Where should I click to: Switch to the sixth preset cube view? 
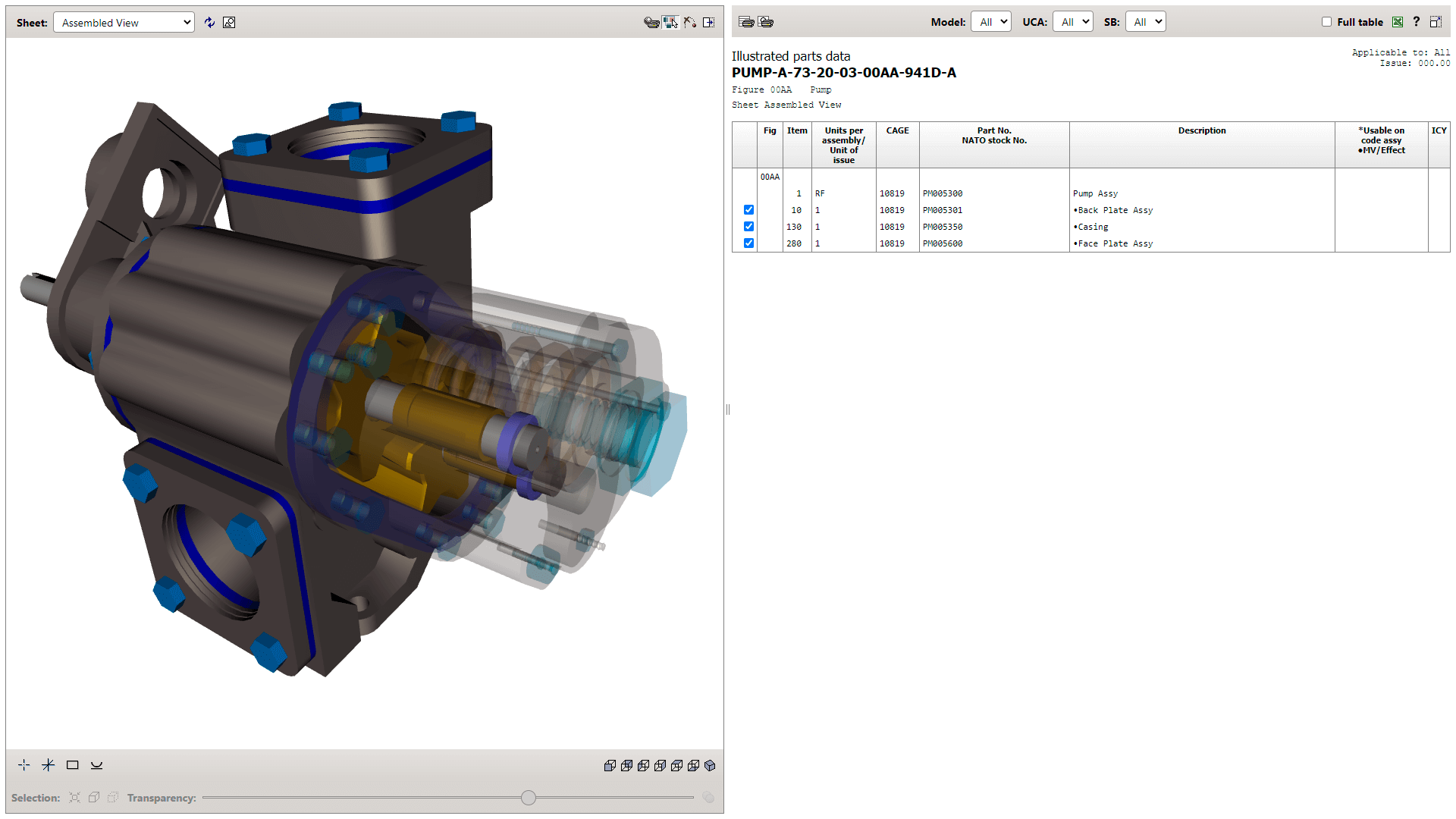click(693, 766)
